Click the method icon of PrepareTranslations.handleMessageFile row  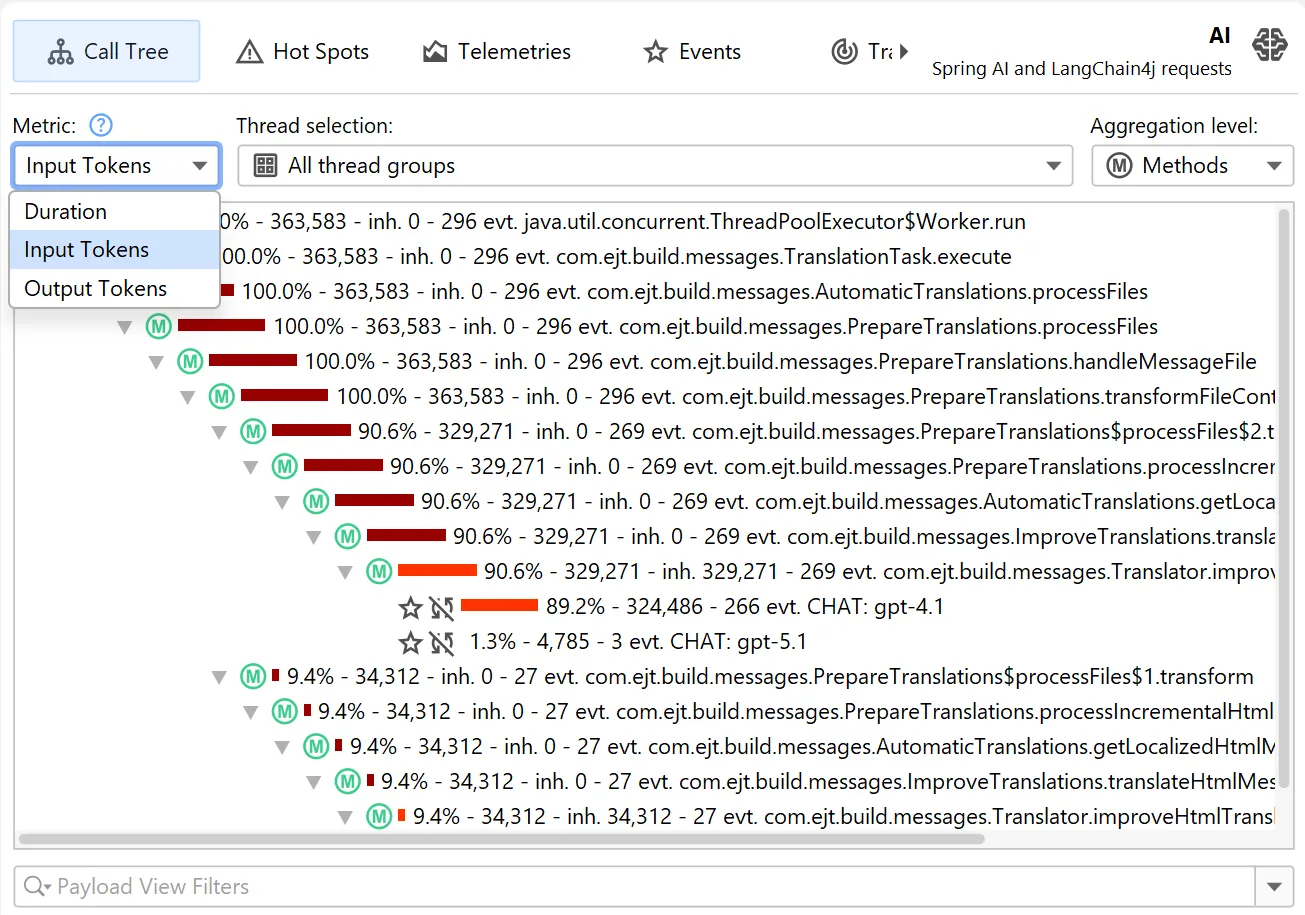pos(190,361)
